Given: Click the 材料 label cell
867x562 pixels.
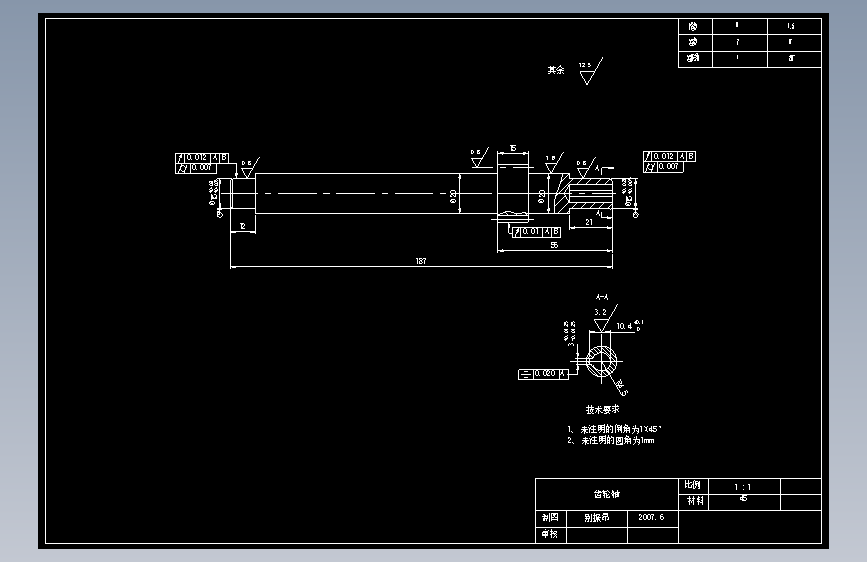Looking at the screenshot, I should [x=695, y=501].
